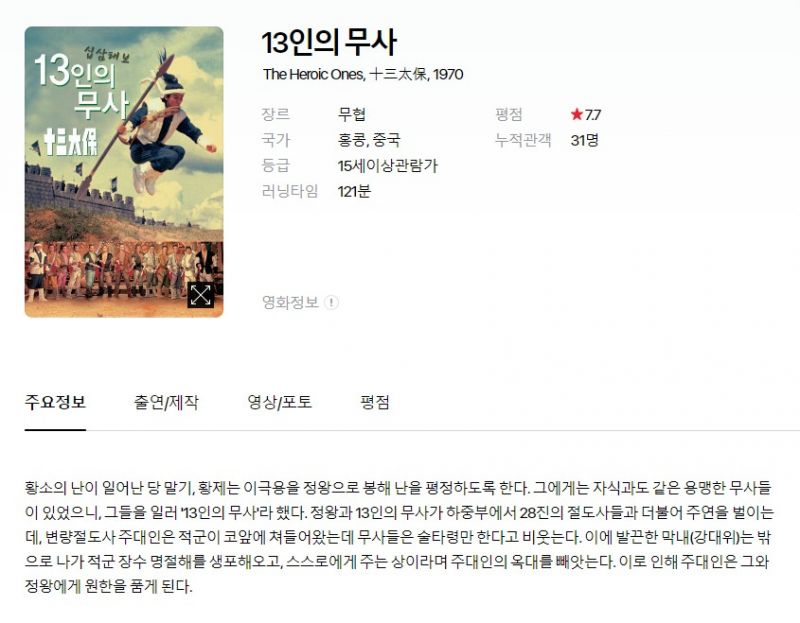This screenshot has width=800, height=623.
Task: Click the 13인의 무사 poster image
Action: click(x=124, y=172)
